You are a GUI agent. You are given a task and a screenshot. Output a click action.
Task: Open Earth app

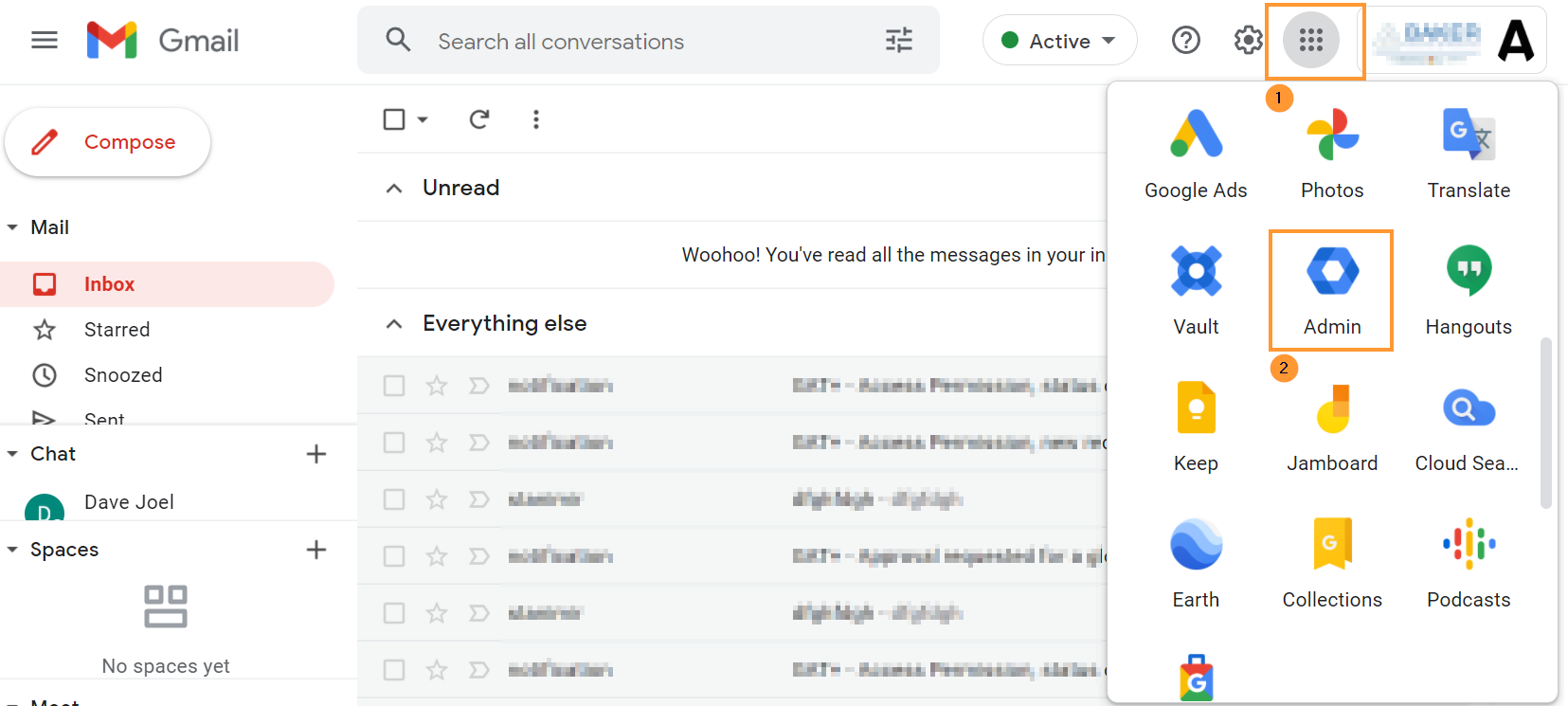(x=1196, y=563)
